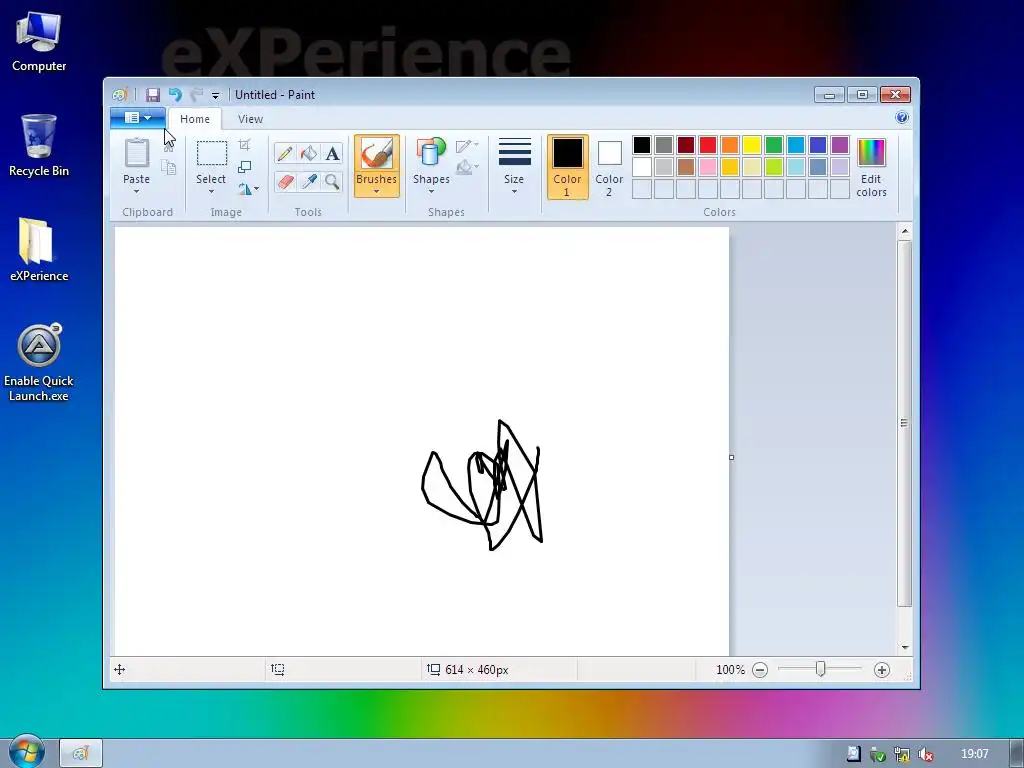Click the muted volume tray icon

coord(925,754)
